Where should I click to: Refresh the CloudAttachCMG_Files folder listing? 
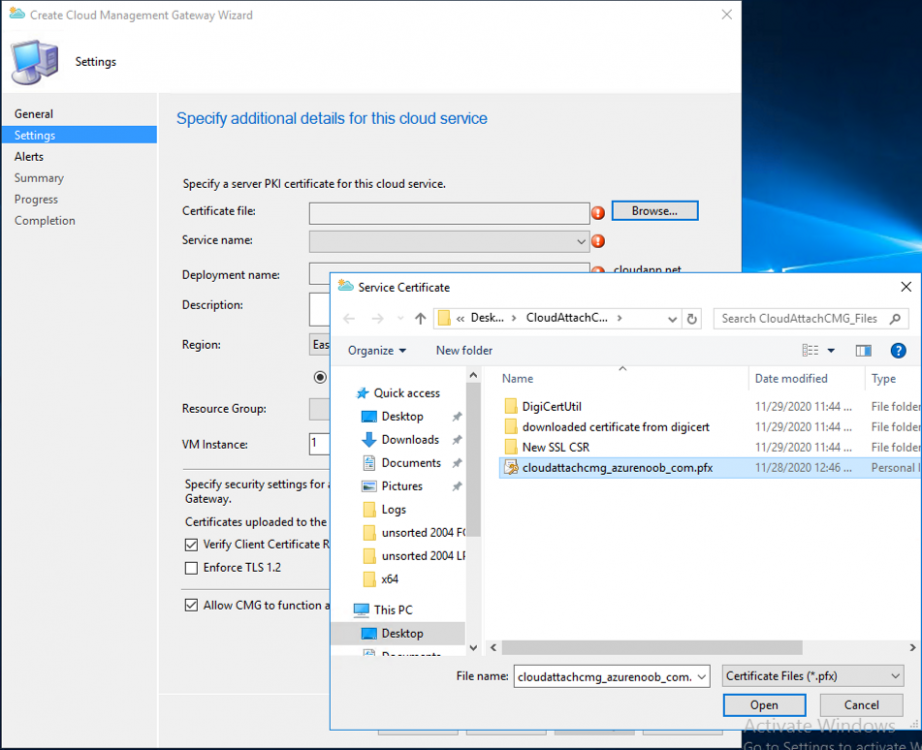pyautogui.click(x=692, y=318)
